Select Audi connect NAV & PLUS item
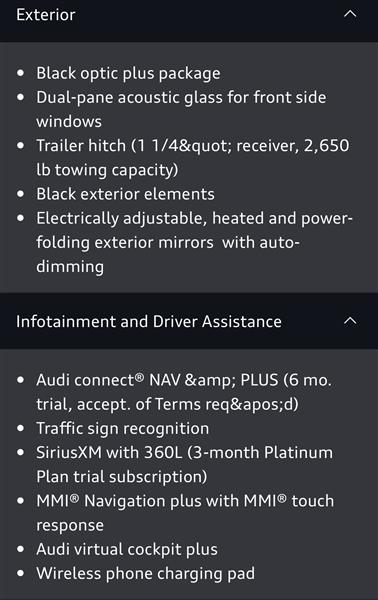The image size is (378, 600). (184, 392)
